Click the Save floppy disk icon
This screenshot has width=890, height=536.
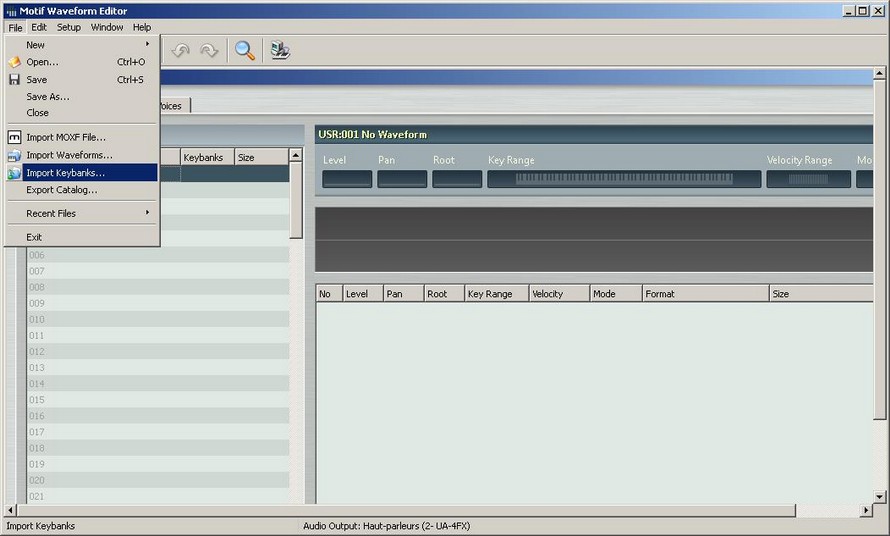[x=14, y=79]
